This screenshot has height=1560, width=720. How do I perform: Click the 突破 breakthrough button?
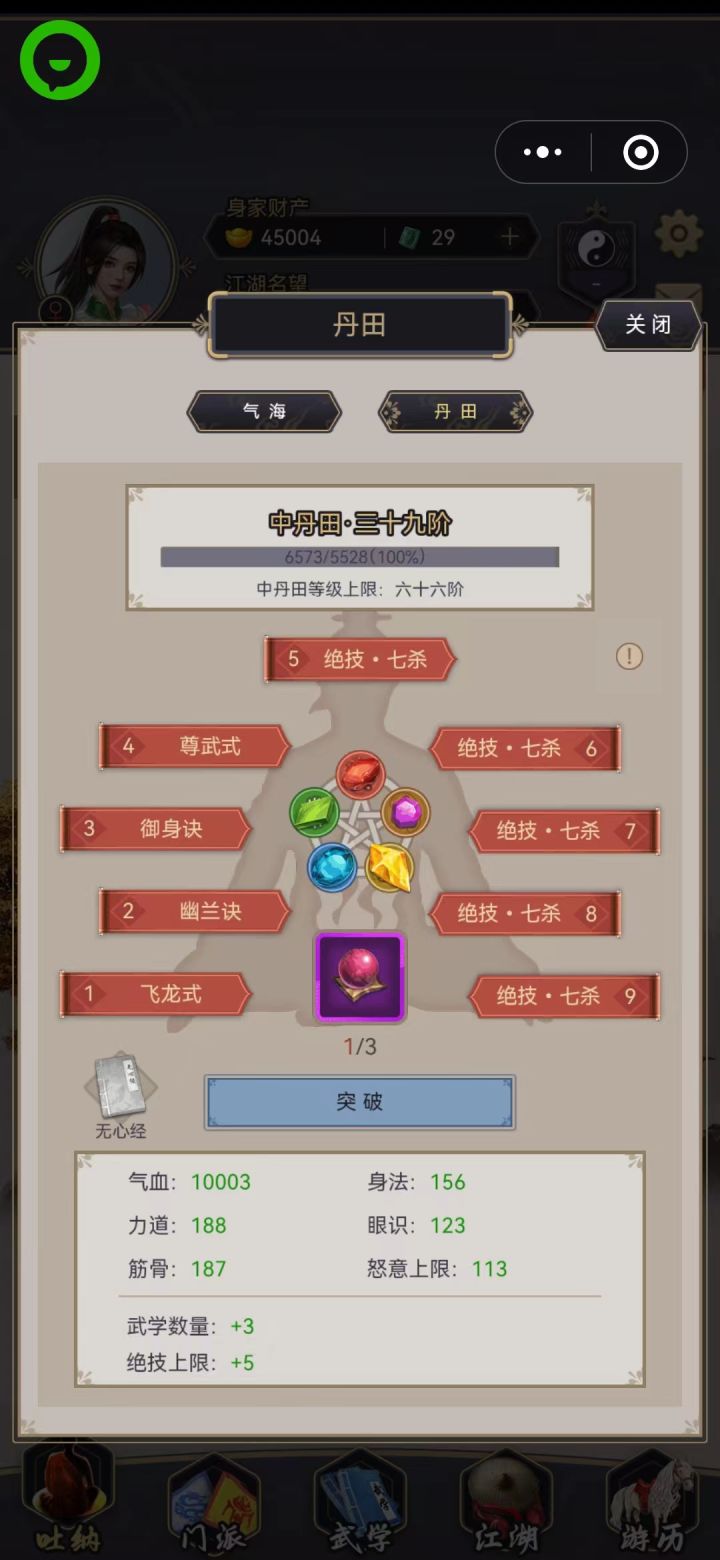(x=360, y=1102)
